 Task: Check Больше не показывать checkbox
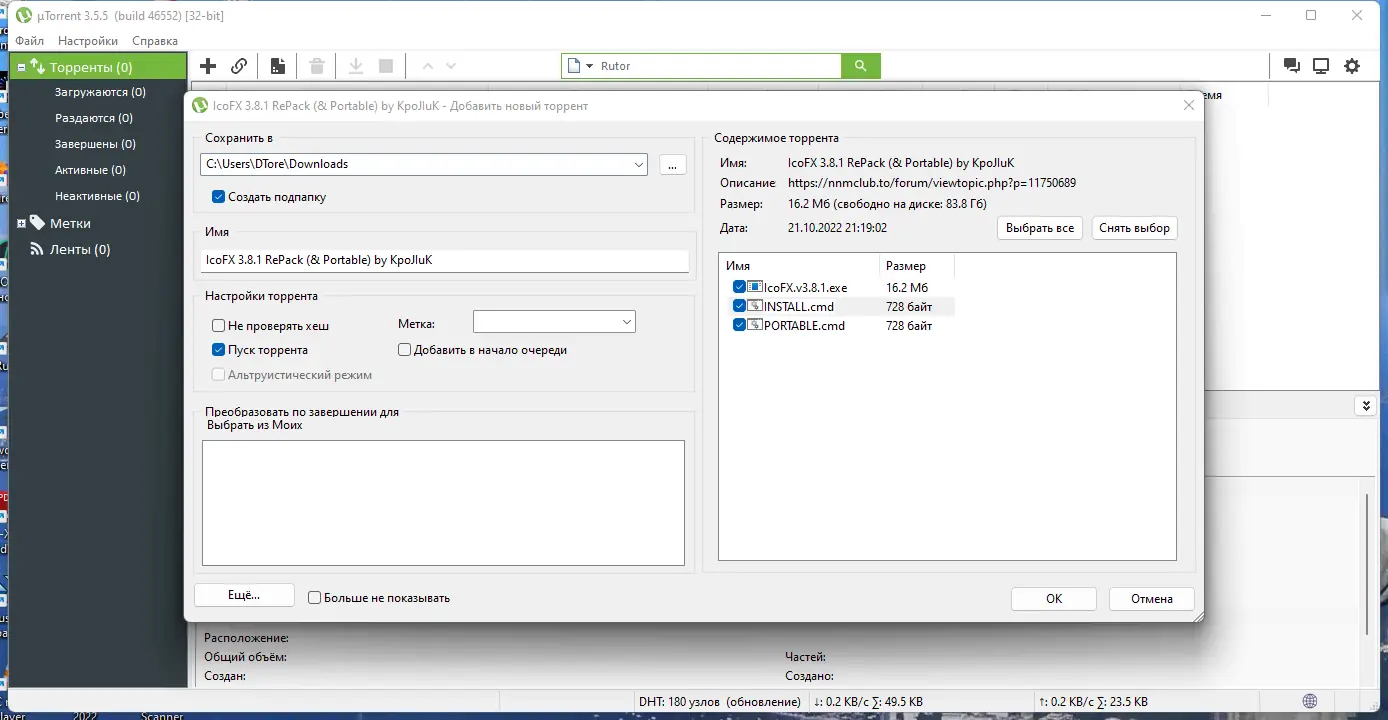point(315,598)
